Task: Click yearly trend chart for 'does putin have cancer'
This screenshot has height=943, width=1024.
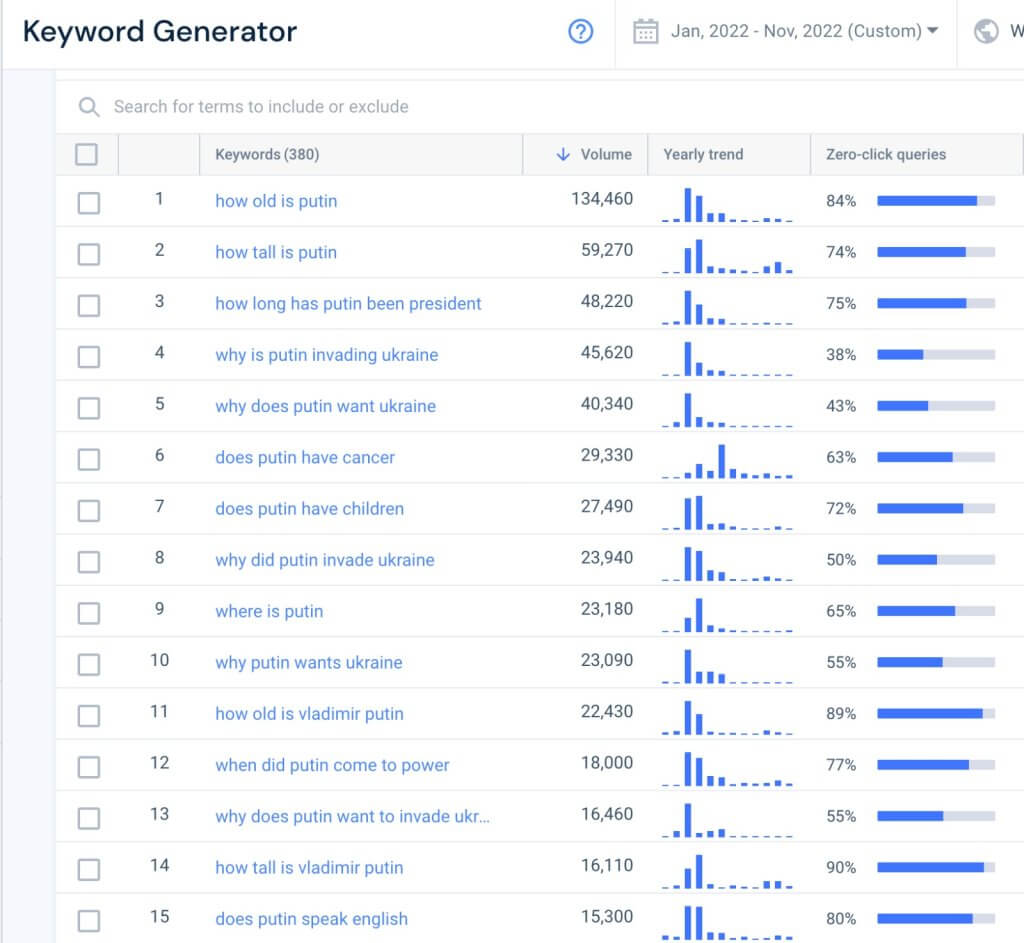Action: 727,460
